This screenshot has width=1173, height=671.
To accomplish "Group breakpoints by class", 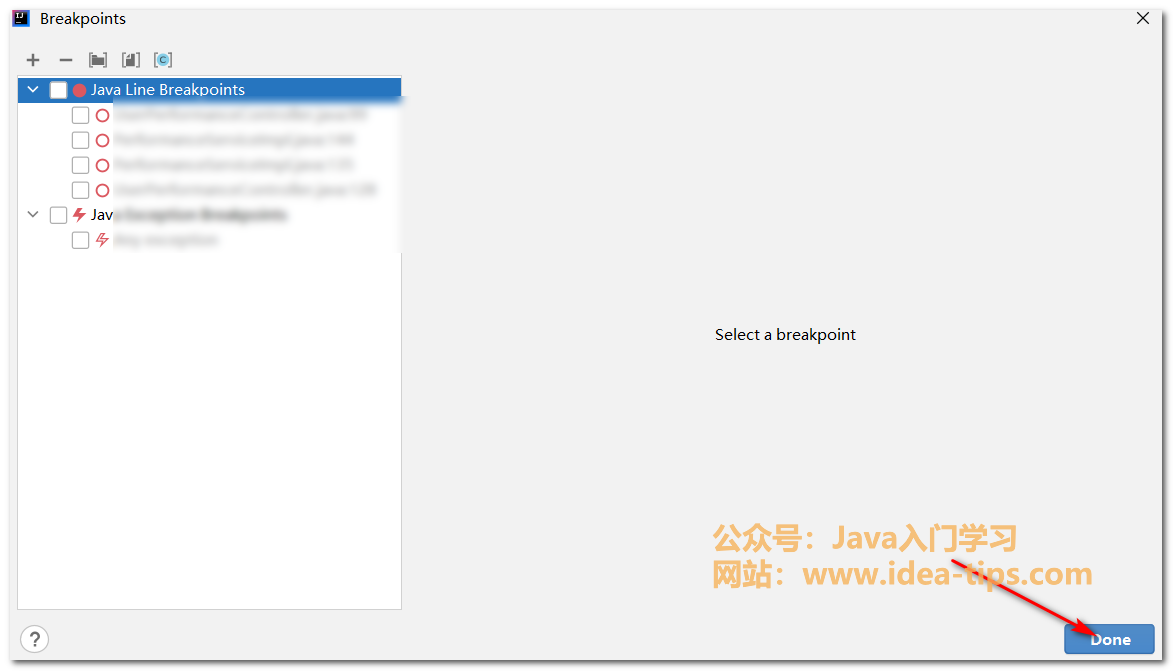I will (x=163, y=60).
